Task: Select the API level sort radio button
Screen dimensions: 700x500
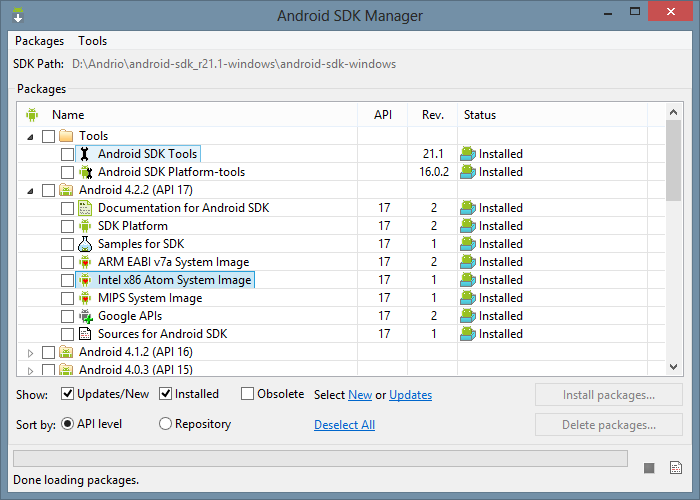Action: point(67,424)
